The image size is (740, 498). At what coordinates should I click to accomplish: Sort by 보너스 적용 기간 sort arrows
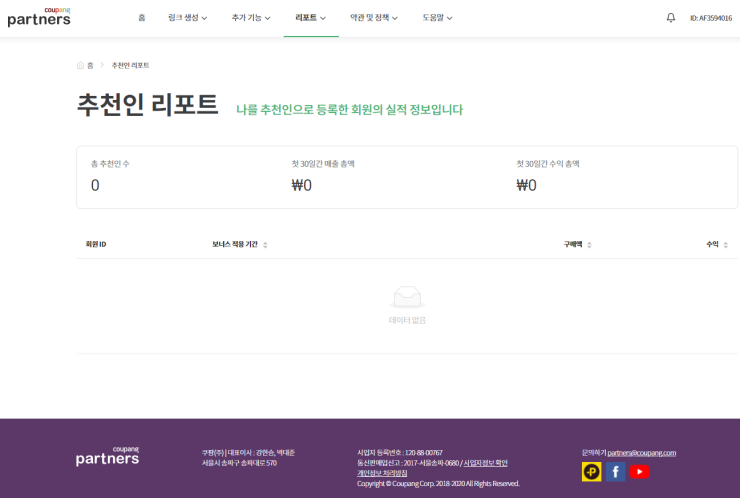point(265,245)
